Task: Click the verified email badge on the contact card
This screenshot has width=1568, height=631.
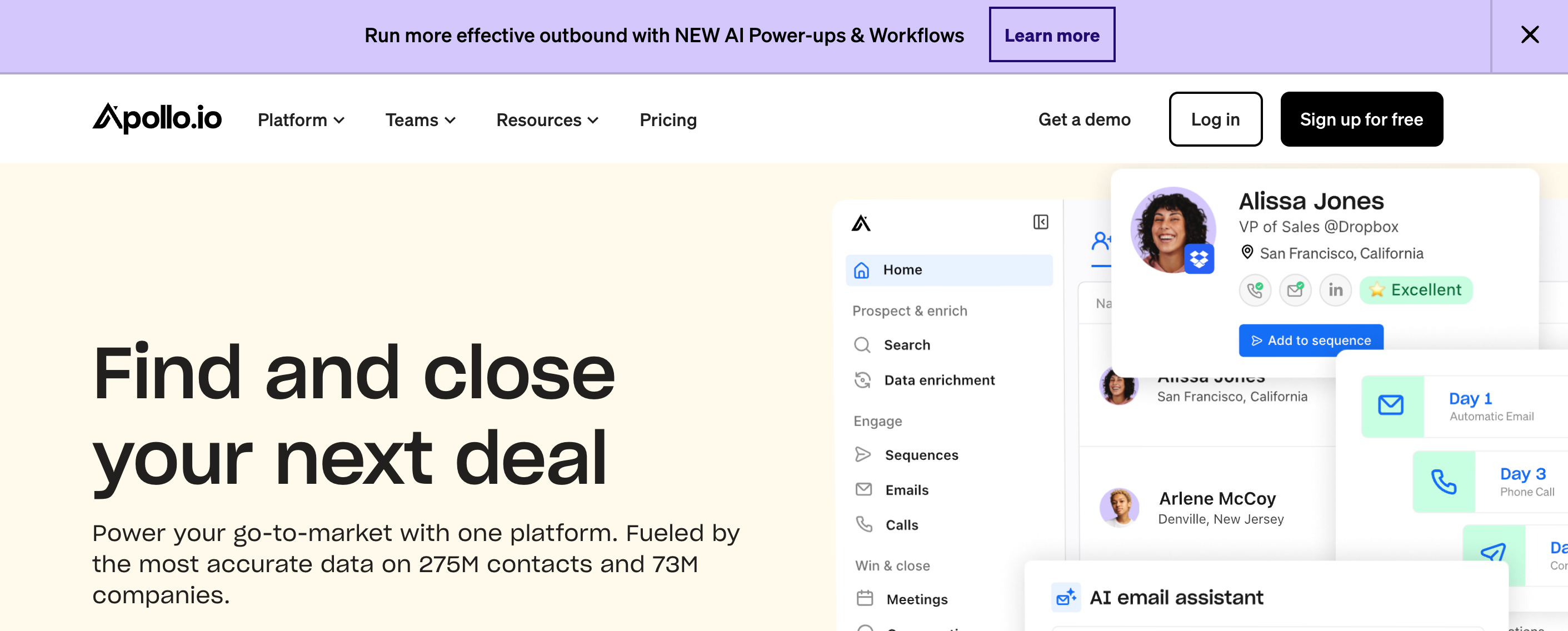Action: (x=1295, y=291)
